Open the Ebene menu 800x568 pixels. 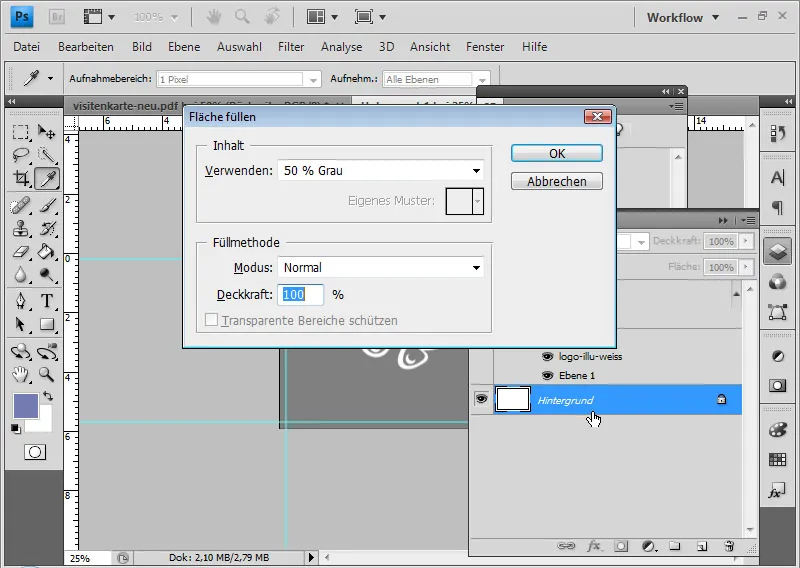[184, 47]
